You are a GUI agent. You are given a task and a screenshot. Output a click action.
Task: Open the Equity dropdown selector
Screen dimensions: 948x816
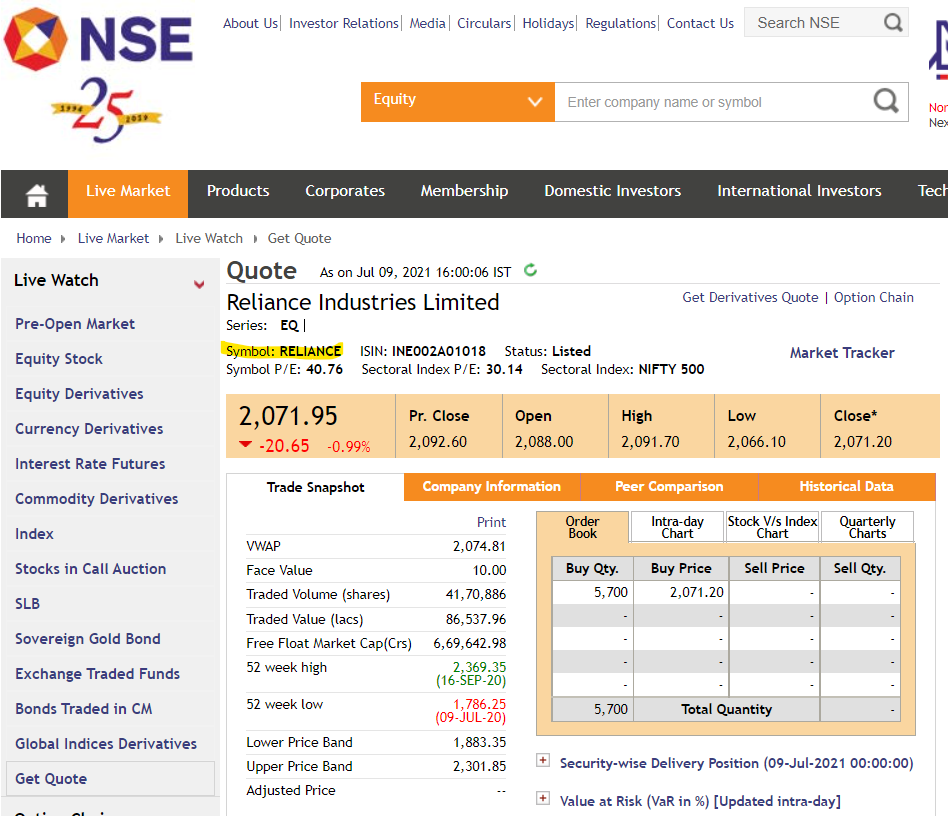[458, 102]
